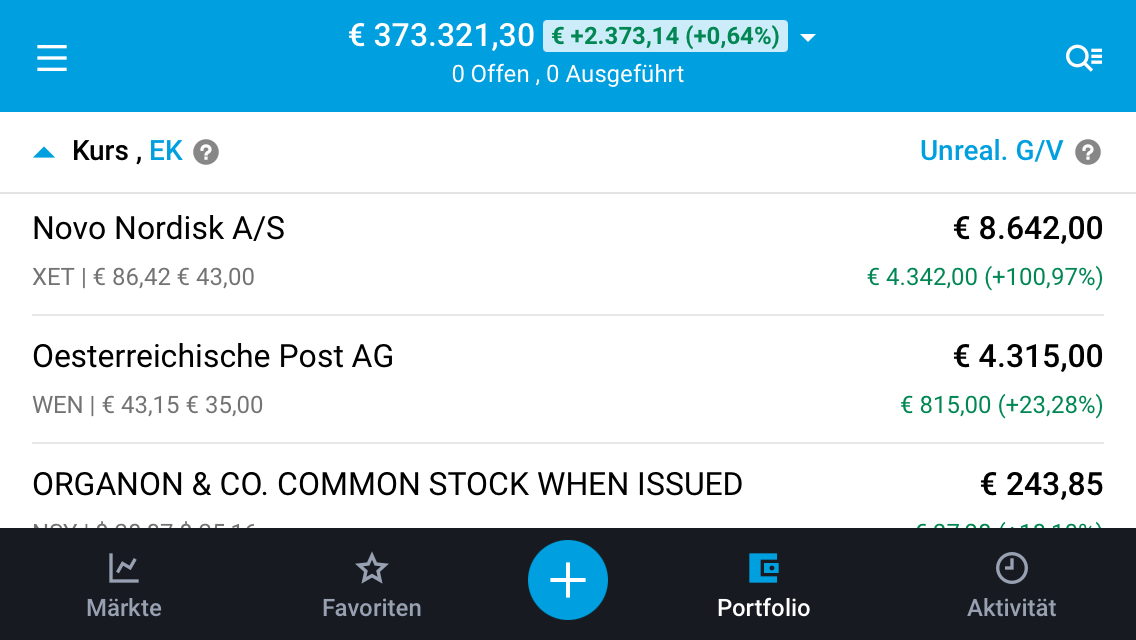The image size is (1136, 640).
Task: Toggle the Unreal. G/V column header
Action: [x=991, y=151]
